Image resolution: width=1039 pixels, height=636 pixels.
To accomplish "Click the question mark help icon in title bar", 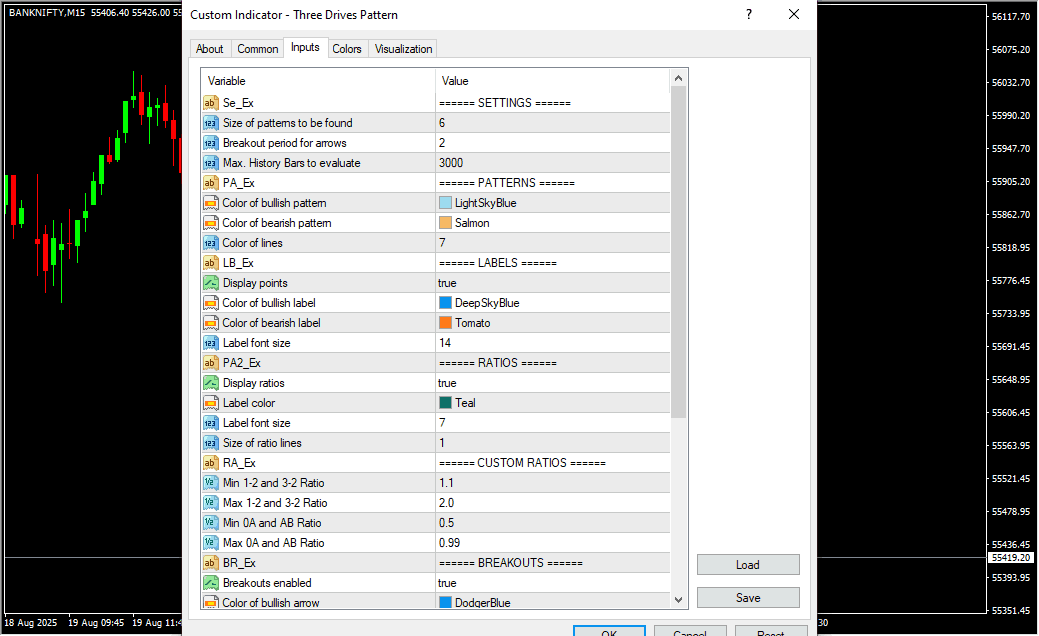I will pos(748,15).
